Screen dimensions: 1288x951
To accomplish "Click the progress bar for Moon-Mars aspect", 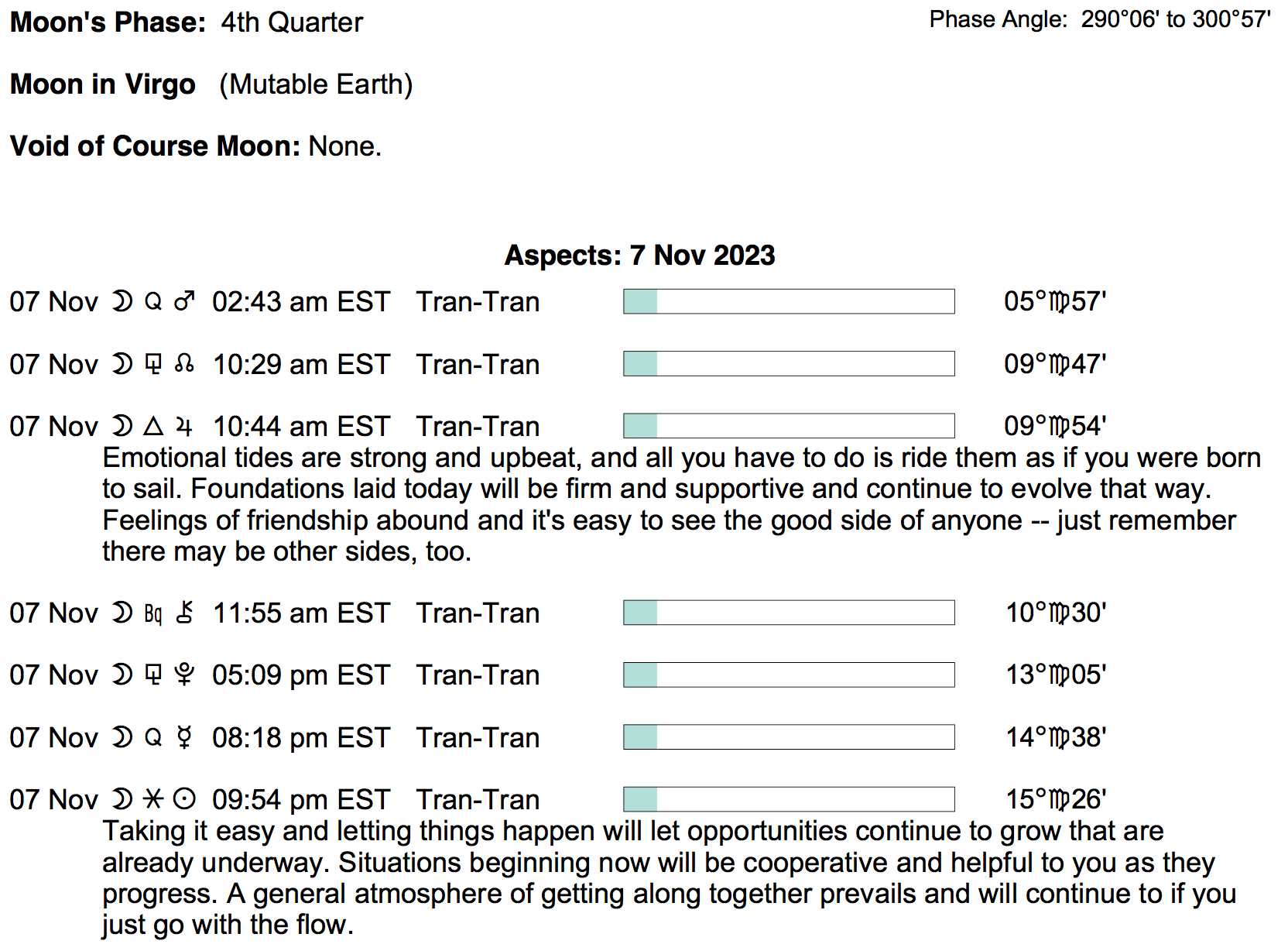I will pos(789,301).
